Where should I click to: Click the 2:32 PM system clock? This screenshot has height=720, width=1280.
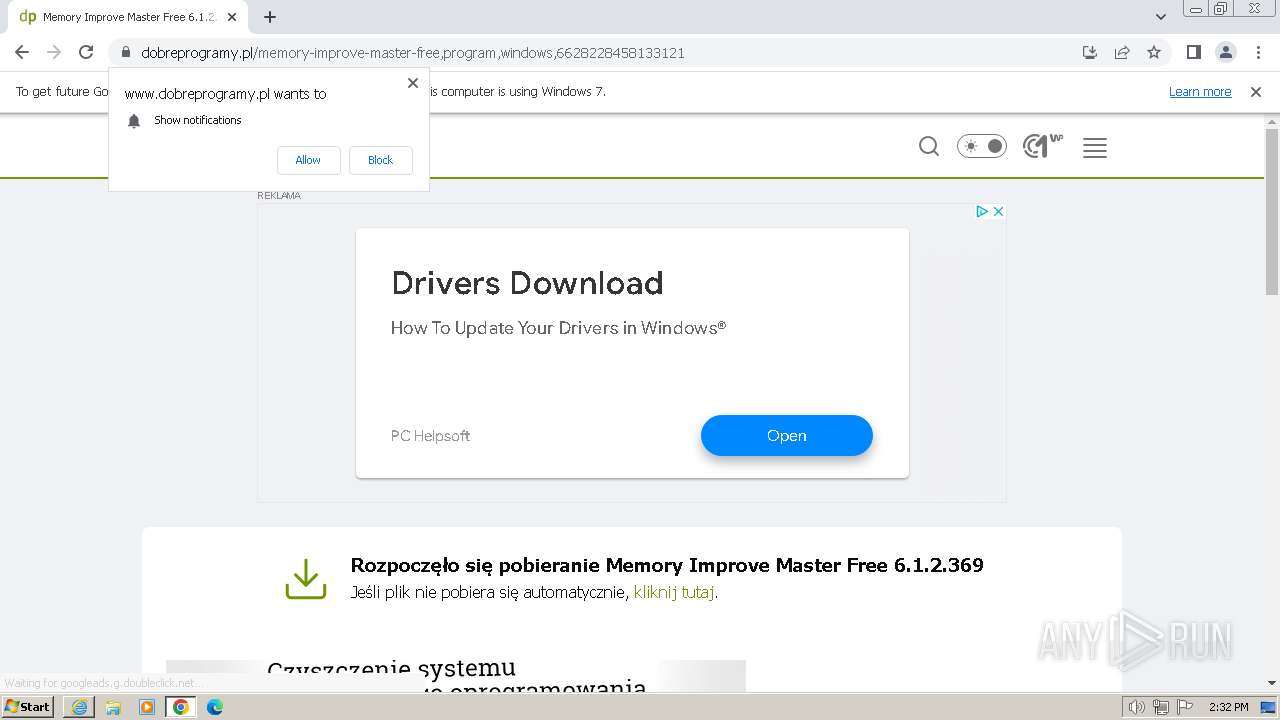(1229, 707)
